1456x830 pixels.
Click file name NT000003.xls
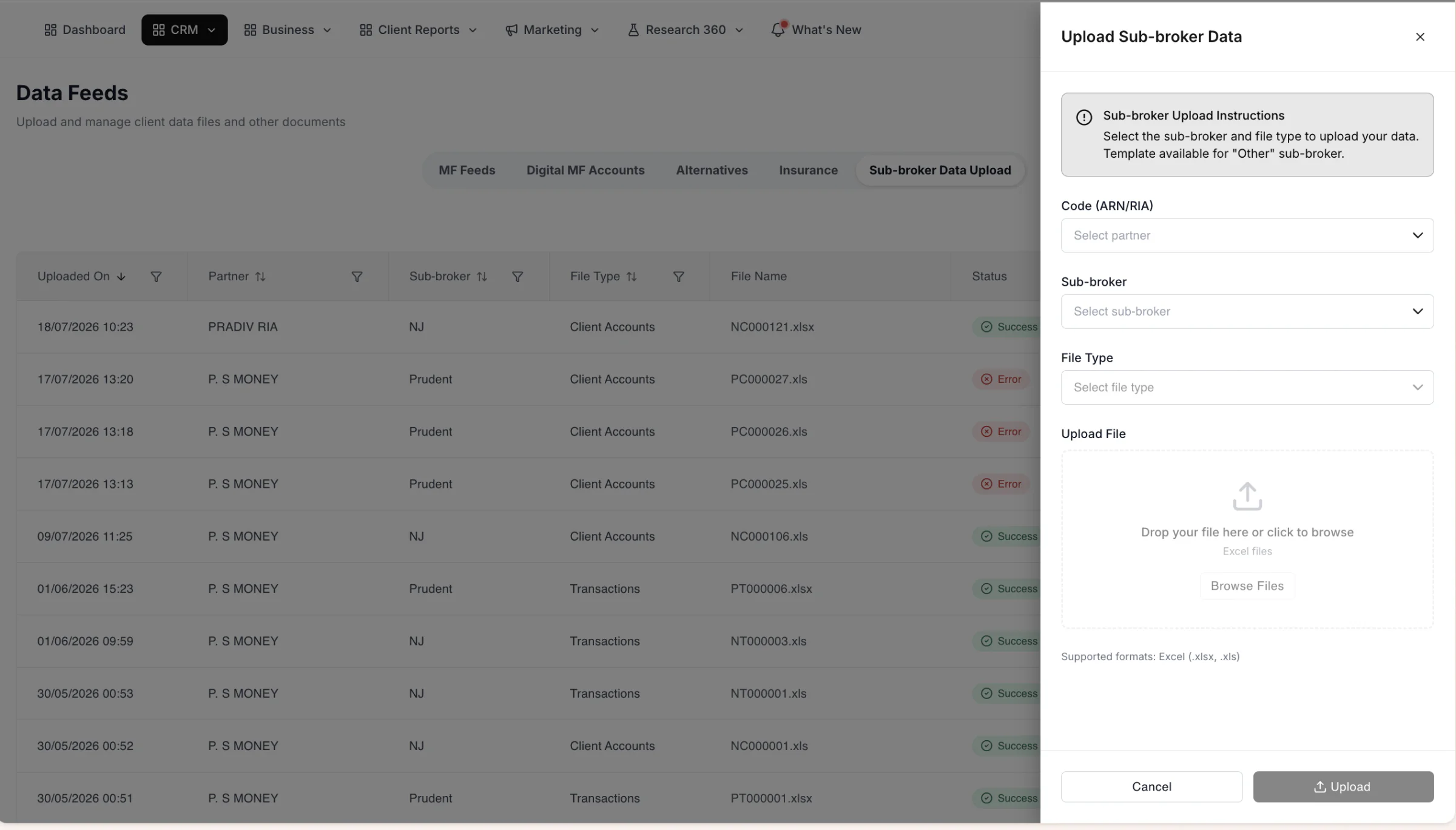(769, 641)
